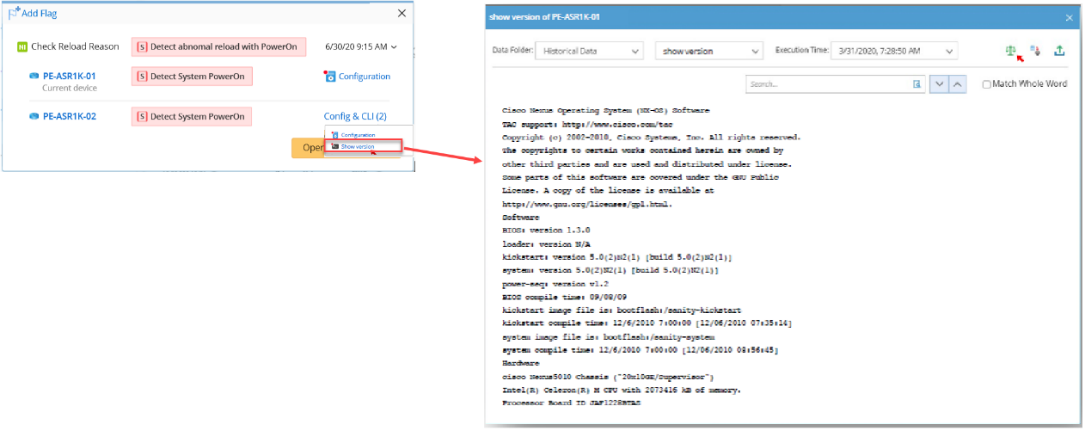Jump to previous search match with up arrow

tap(956, 84)
